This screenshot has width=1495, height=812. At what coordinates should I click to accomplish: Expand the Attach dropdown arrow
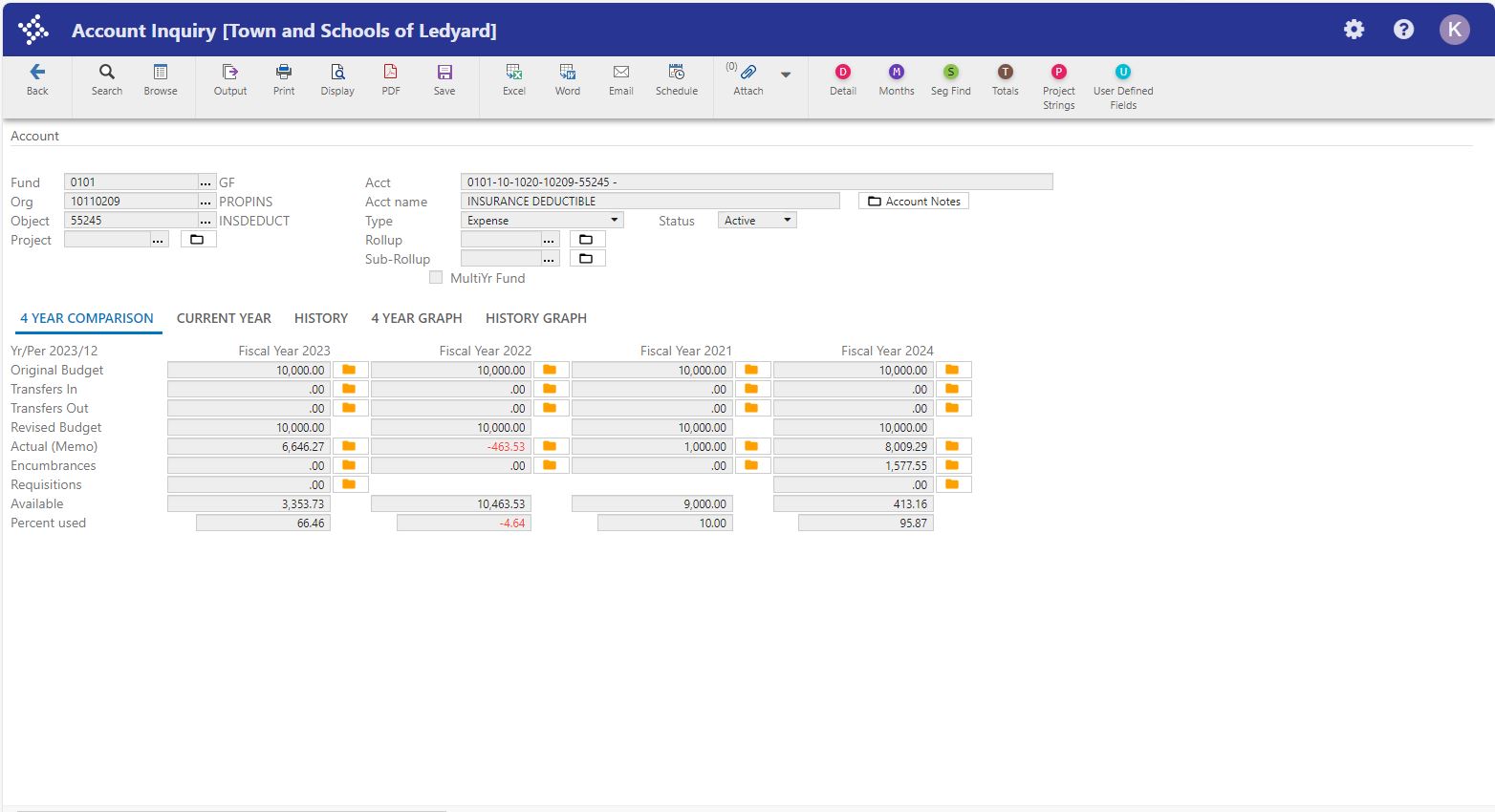click(x=786, y=75)
